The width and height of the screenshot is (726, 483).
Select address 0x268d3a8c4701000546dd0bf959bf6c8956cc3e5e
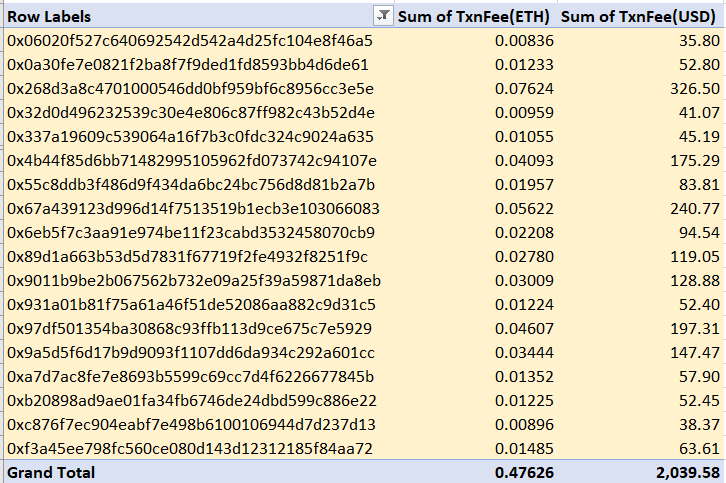tap(190, 88)
